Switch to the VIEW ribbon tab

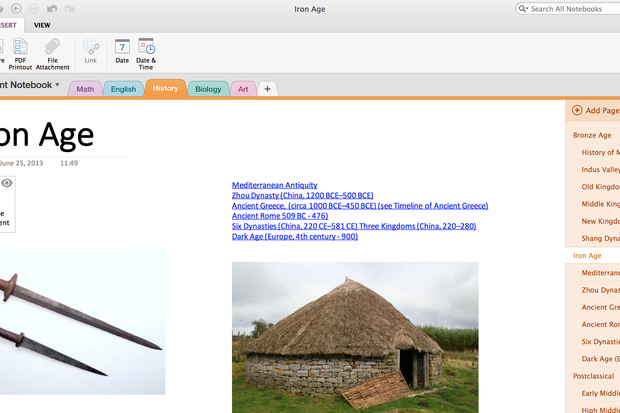42,25
